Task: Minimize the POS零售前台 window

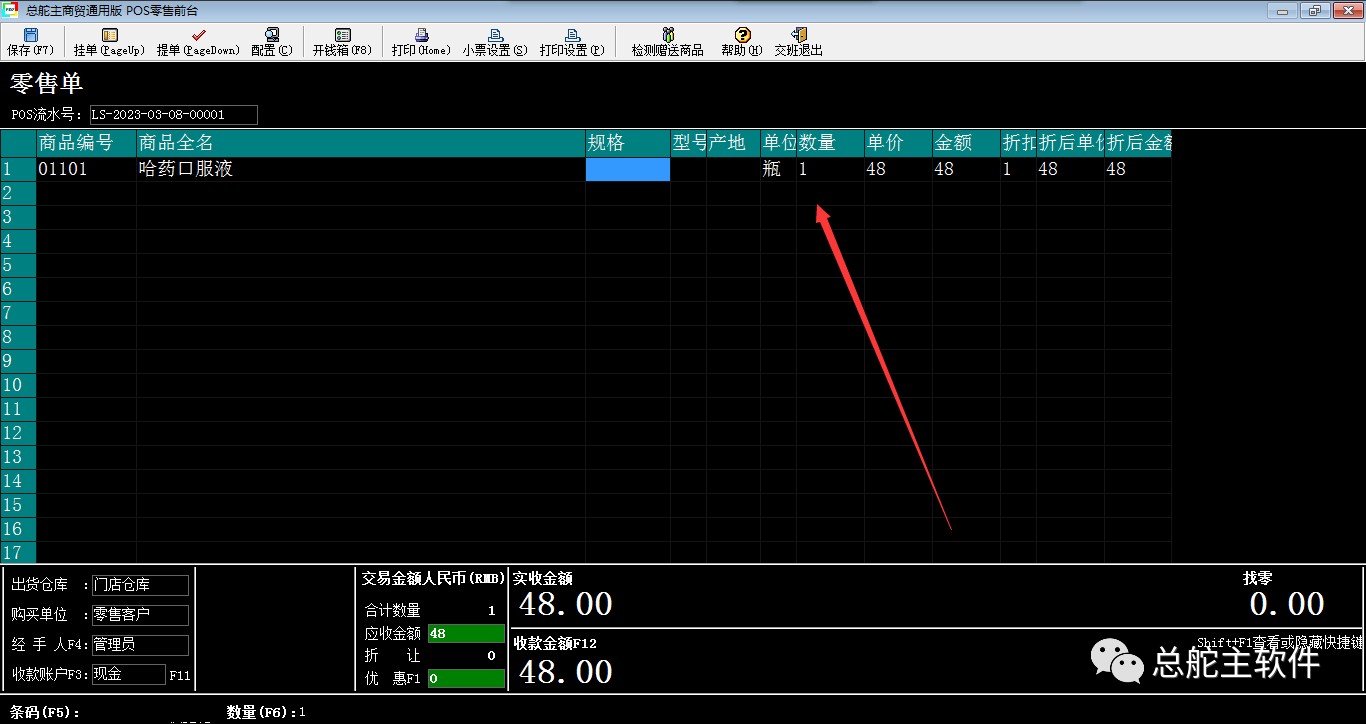Action: (x=1282, y=10)
